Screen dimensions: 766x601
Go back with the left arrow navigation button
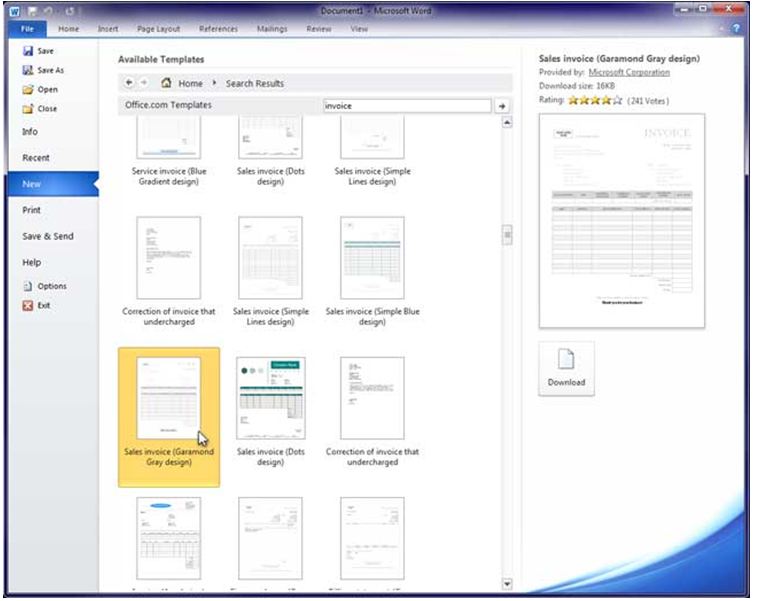pyautogui.click(x=131, y=84)
